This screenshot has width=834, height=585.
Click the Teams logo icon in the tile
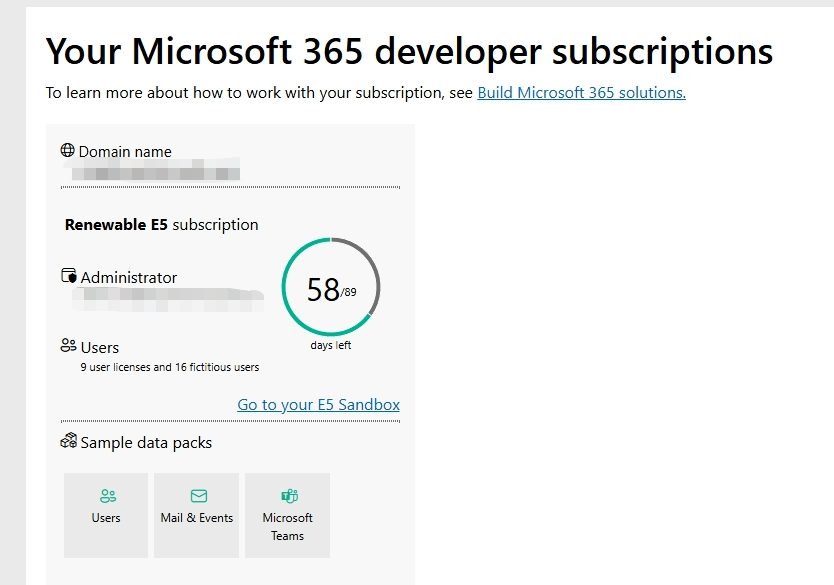pos(290,496)
